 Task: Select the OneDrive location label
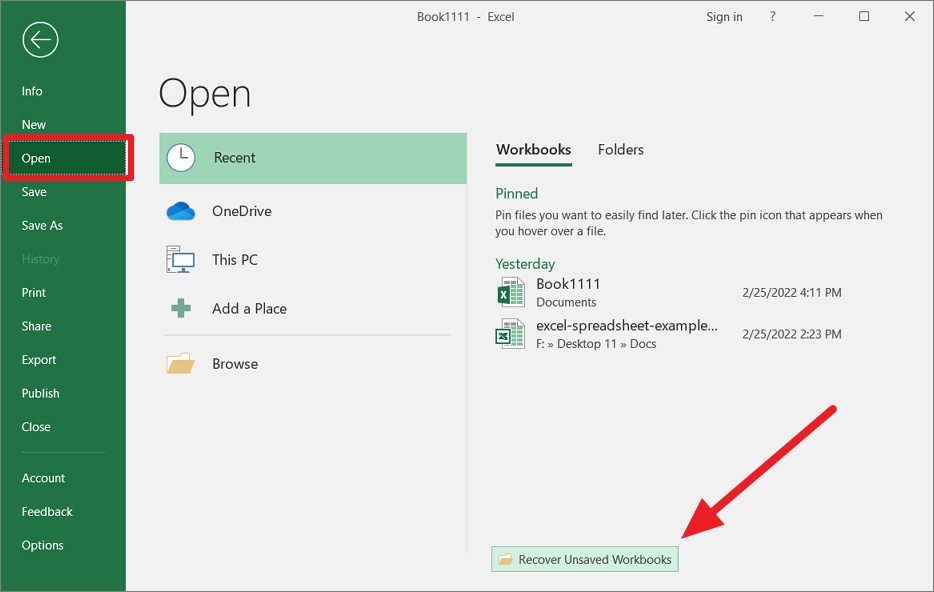pos(242,211)
